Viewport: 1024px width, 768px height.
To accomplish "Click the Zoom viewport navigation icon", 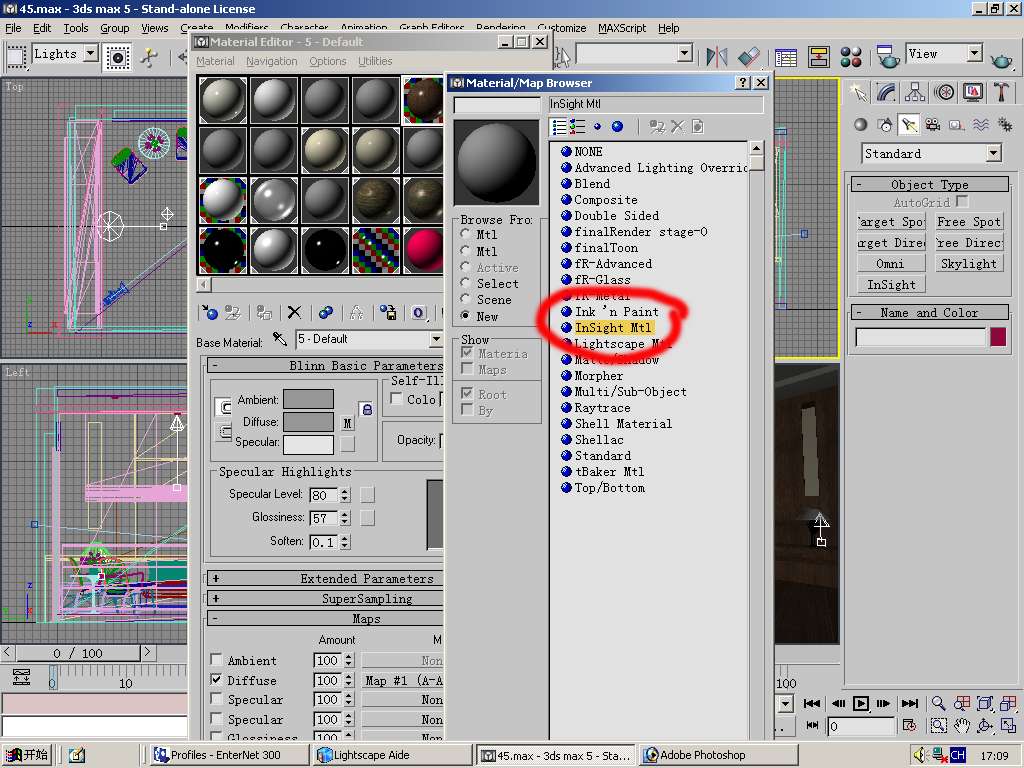I will coord(938,703).
